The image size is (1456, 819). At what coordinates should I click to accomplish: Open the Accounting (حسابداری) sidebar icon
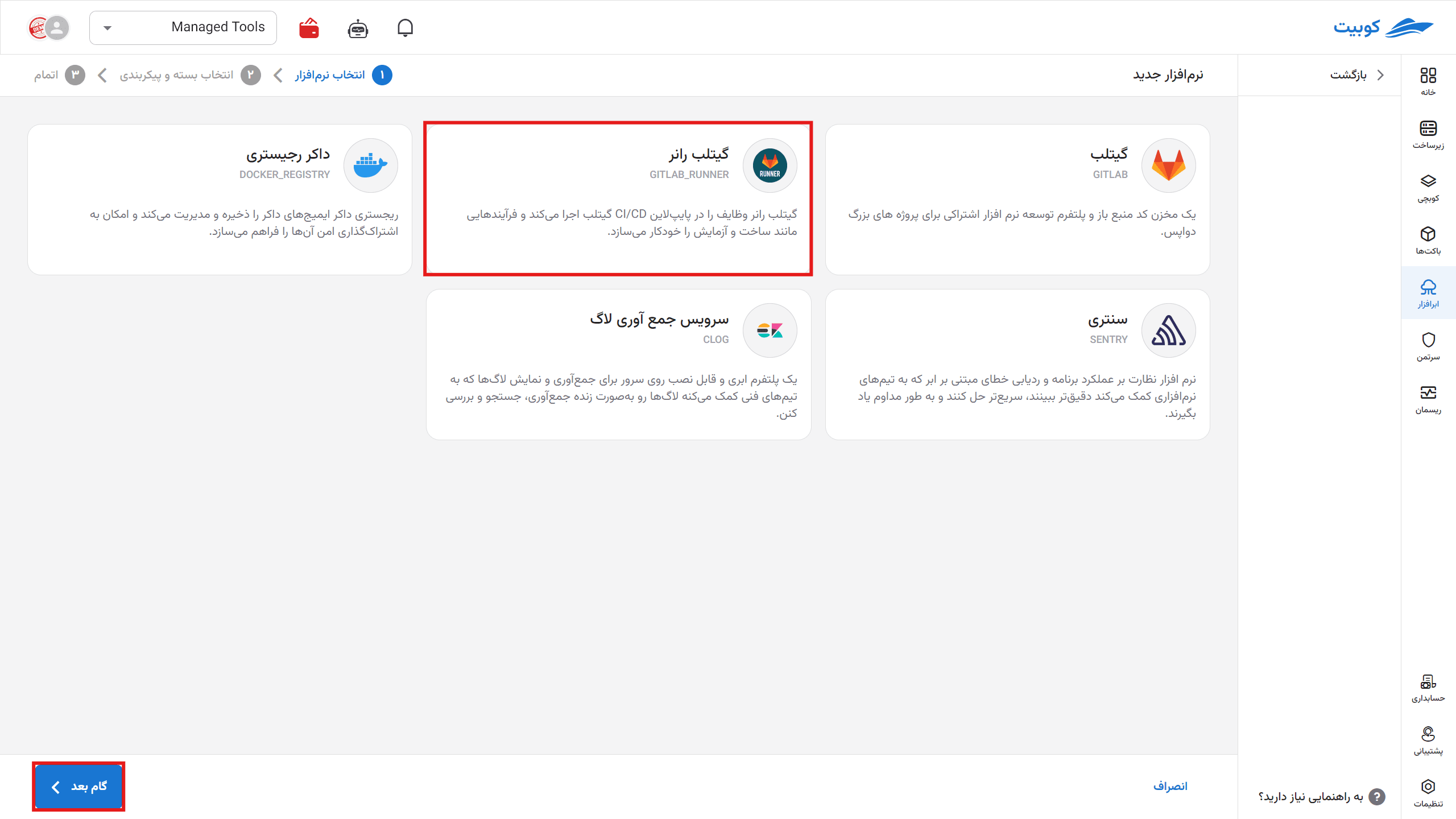tap(1428, 688)
